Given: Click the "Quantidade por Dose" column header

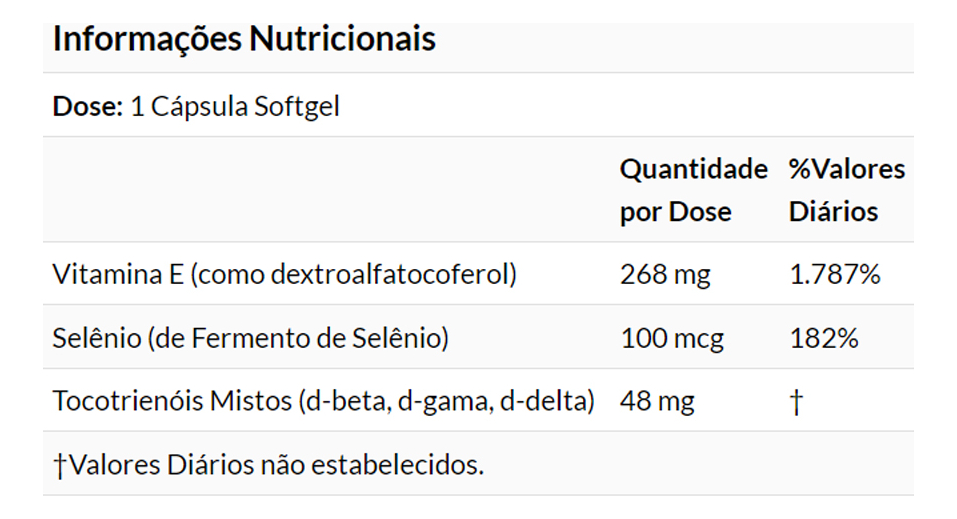Looking at the screenshot, I should click(x=693, y=190).
